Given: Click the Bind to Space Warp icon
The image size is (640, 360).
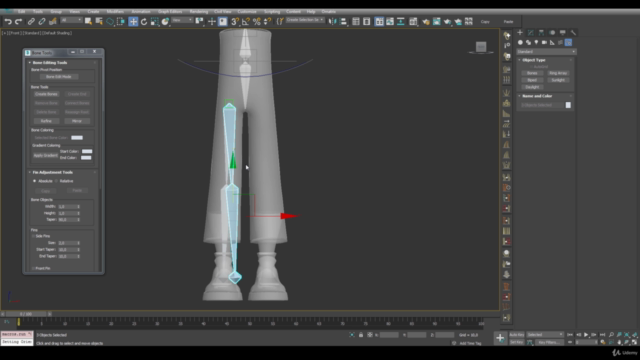Looking at the screenshot, I should pos(53,22).
